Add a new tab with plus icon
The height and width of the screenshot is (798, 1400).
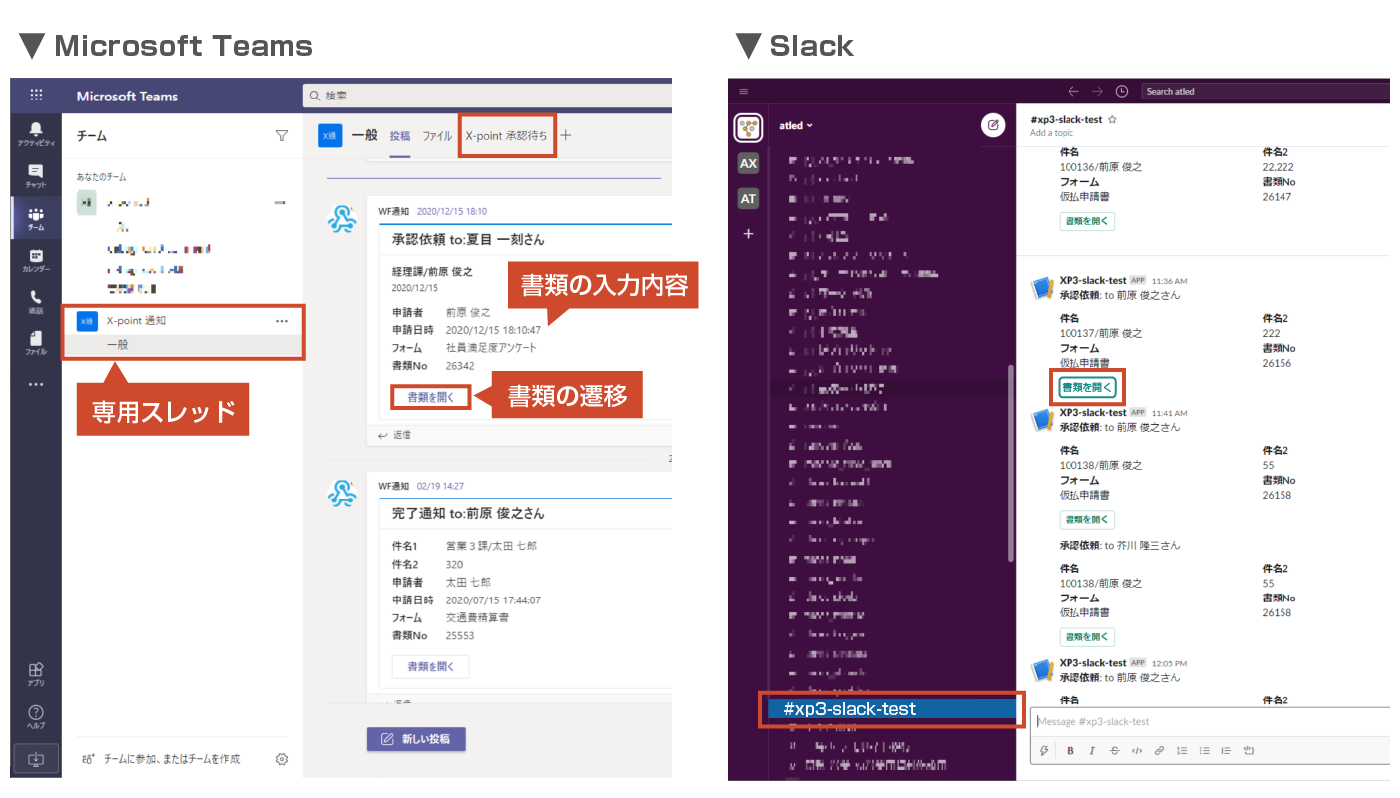566,135
